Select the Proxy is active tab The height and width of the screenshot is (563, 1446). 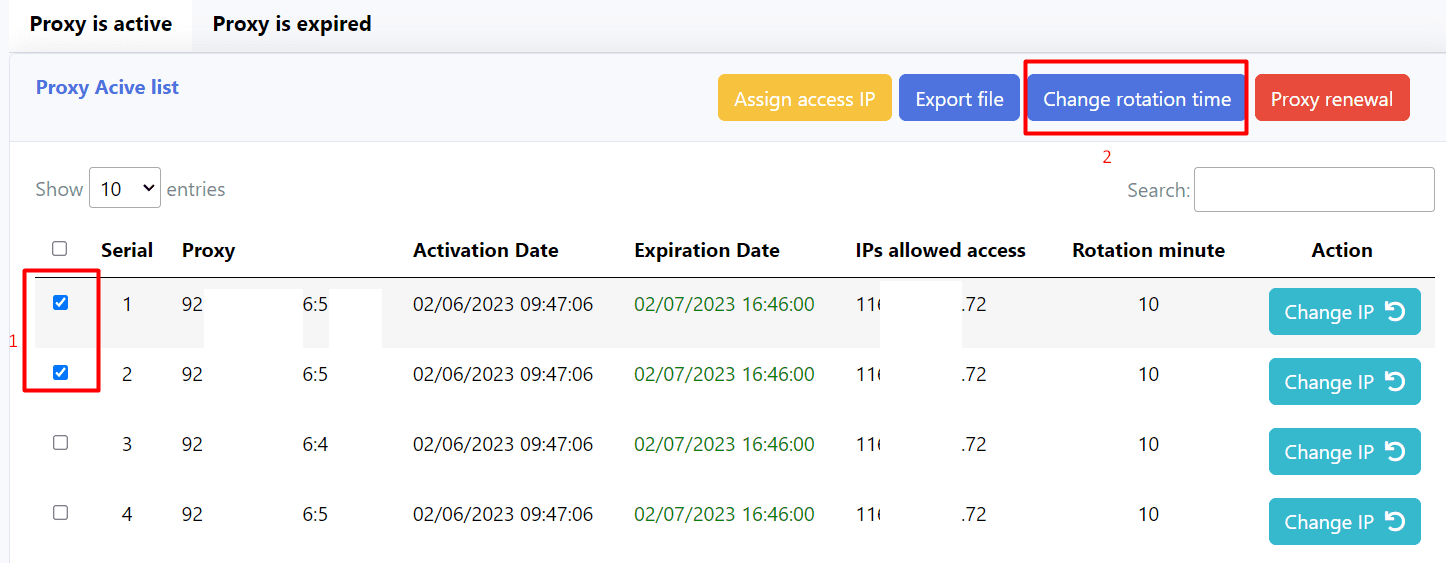tap(100, 24)
